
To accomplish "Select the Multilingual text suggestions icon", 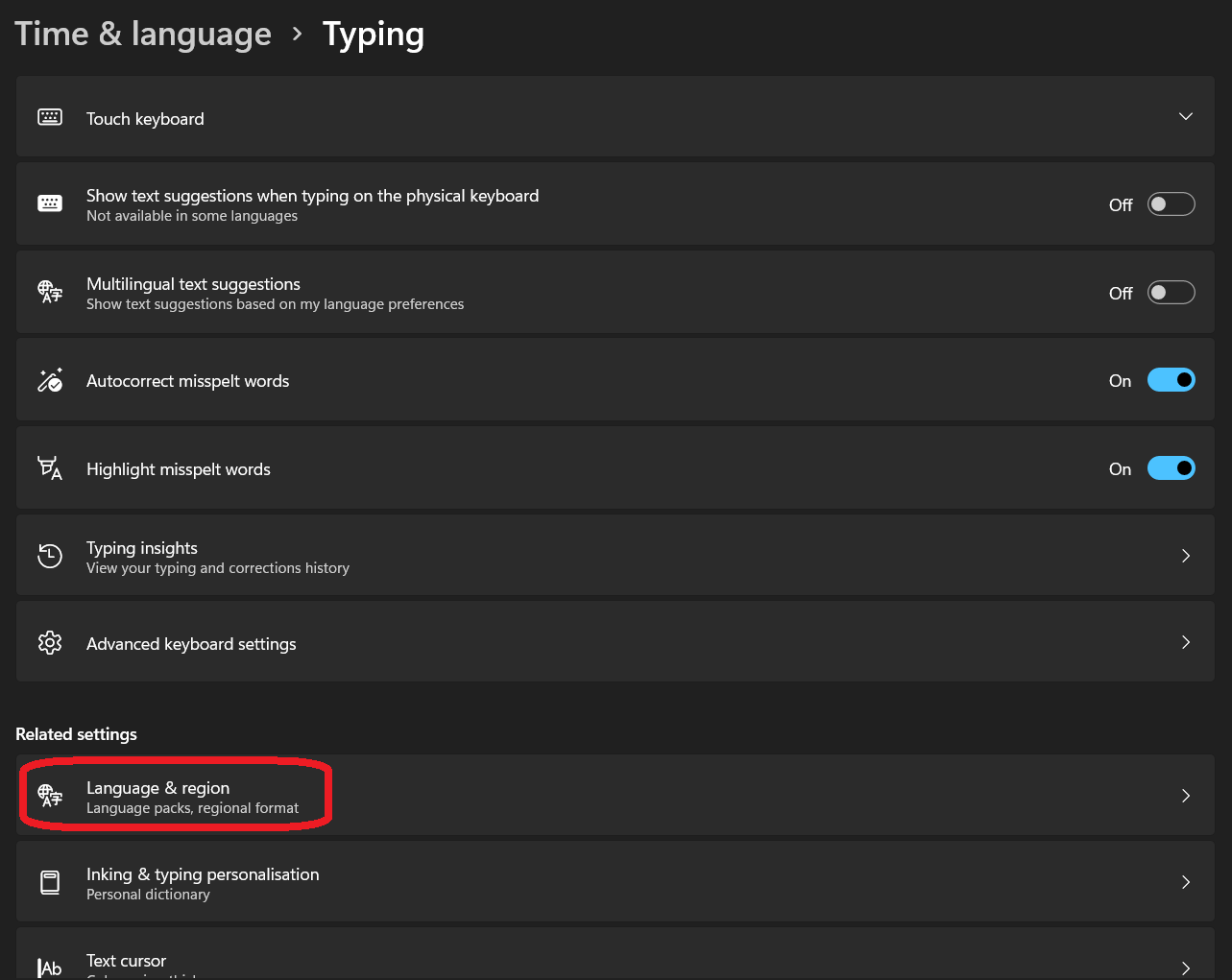I will tap(50, 292).
